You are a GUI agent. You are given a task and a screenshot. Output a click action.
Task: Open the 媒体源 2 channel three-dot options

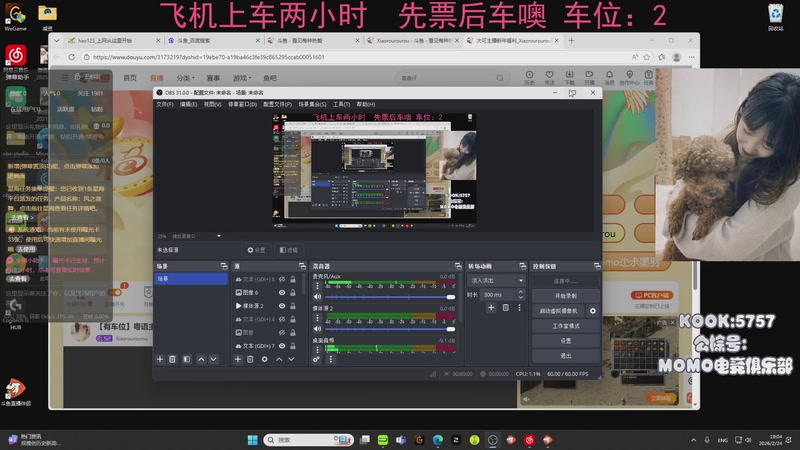[317, 318]
